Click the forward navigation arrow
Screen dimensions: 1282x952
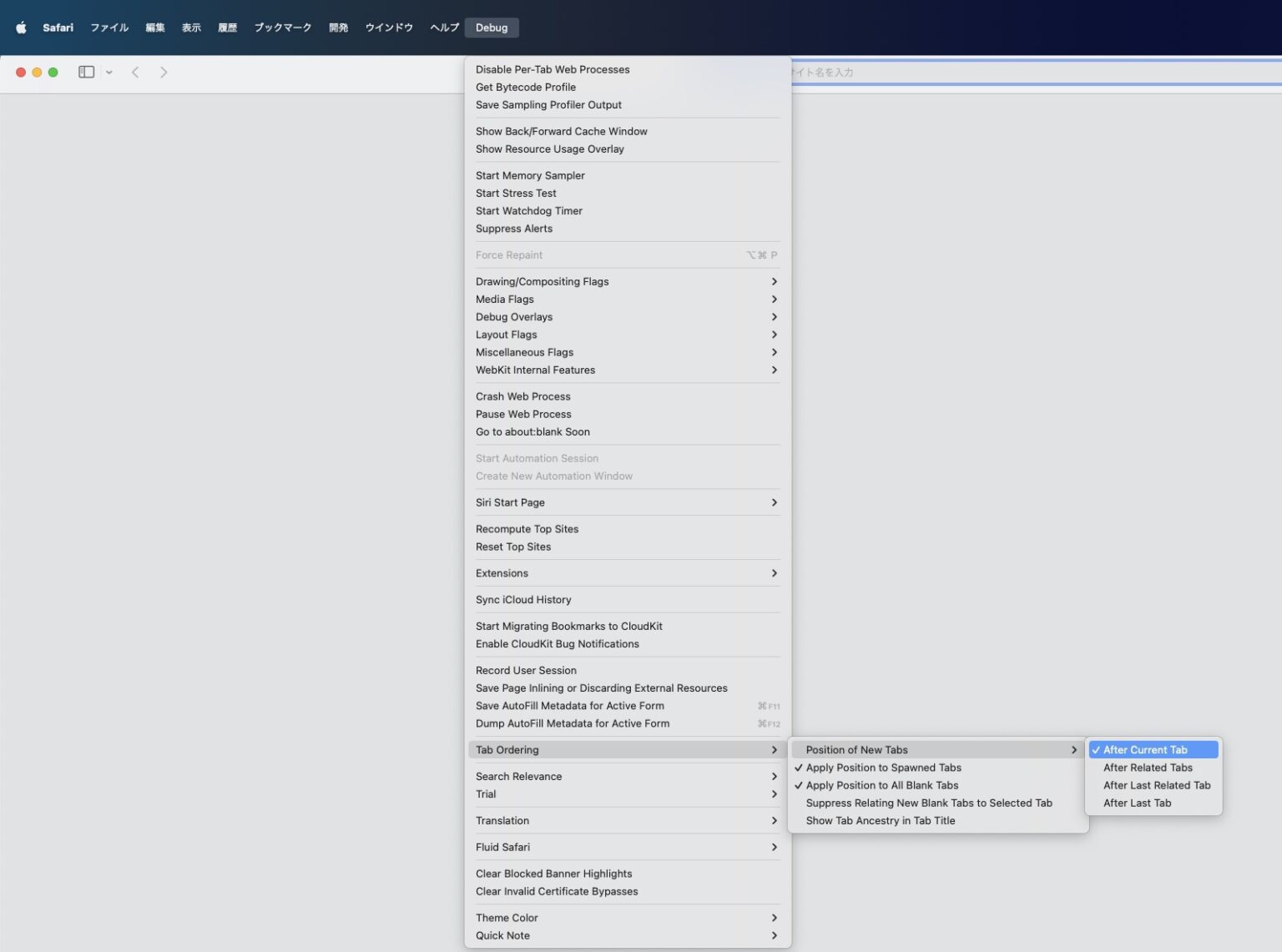(x=164, y=73)
